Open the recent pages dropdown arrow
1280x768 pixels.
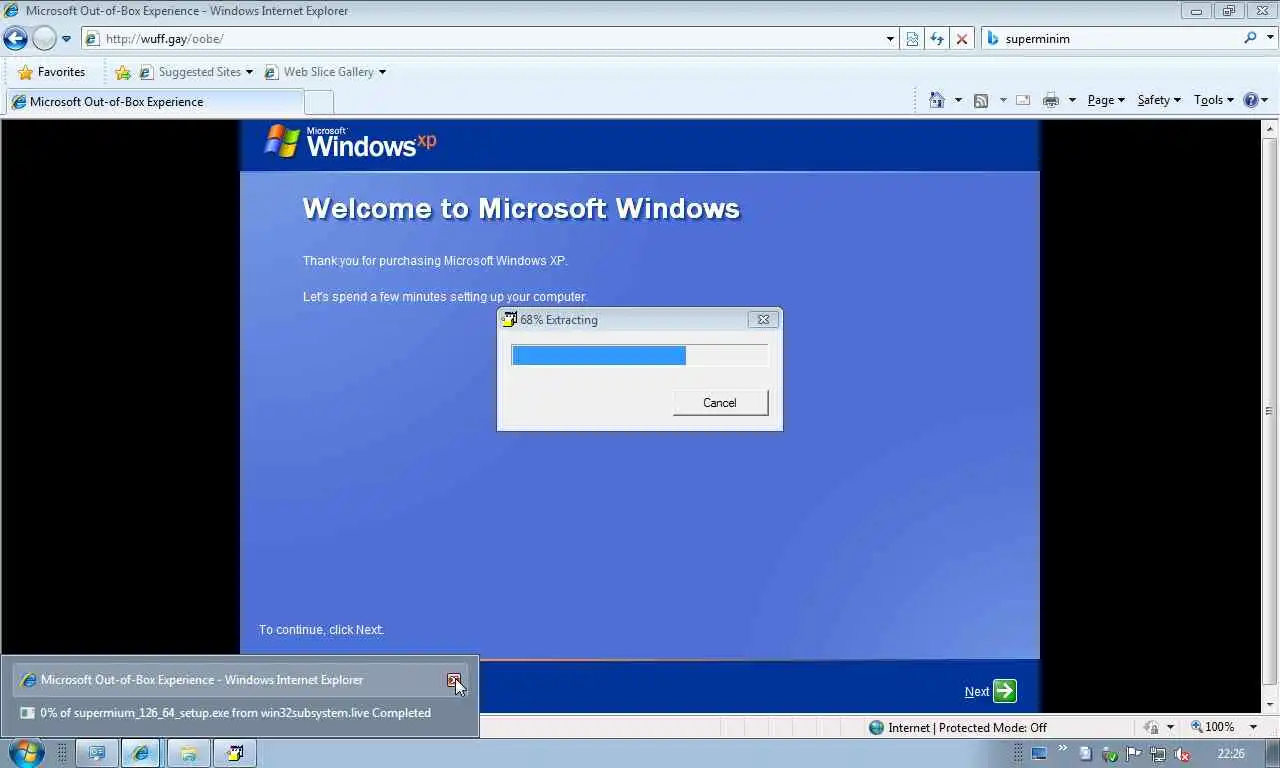click(66, 39)
